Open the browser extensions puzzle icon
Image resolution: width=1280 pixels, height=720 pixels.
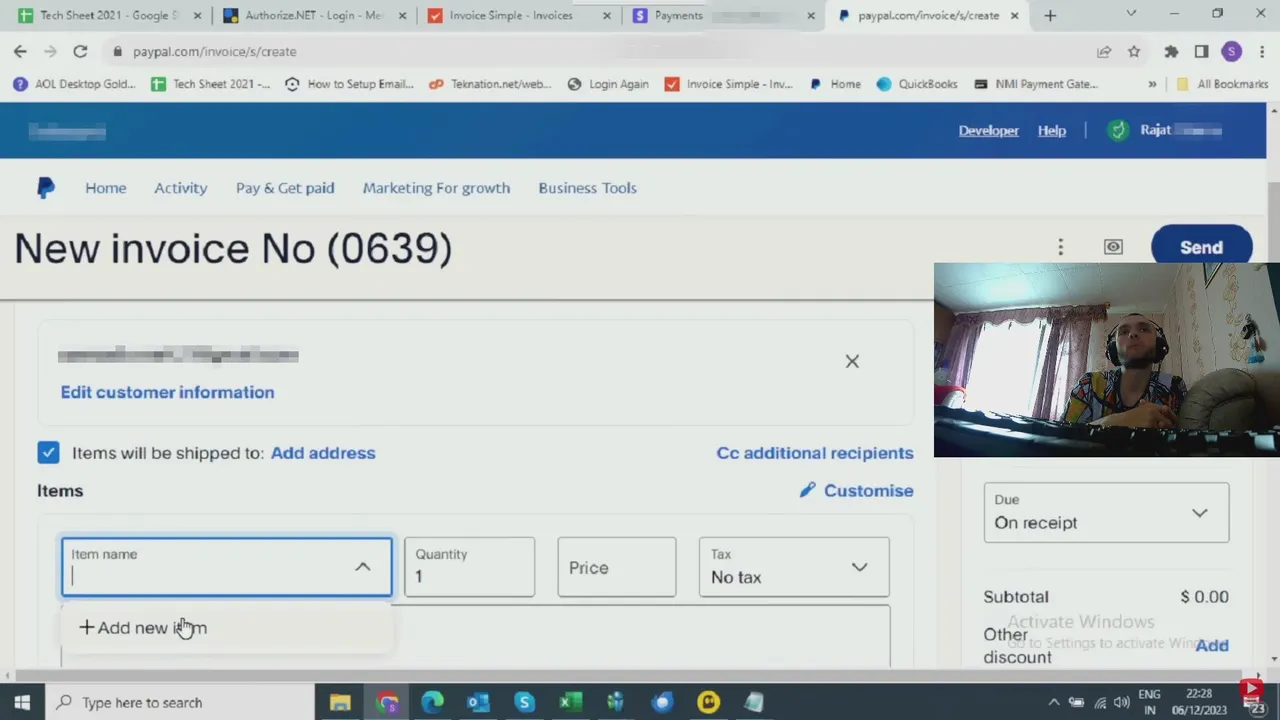pyautogui.click(x=1171, y=51)
